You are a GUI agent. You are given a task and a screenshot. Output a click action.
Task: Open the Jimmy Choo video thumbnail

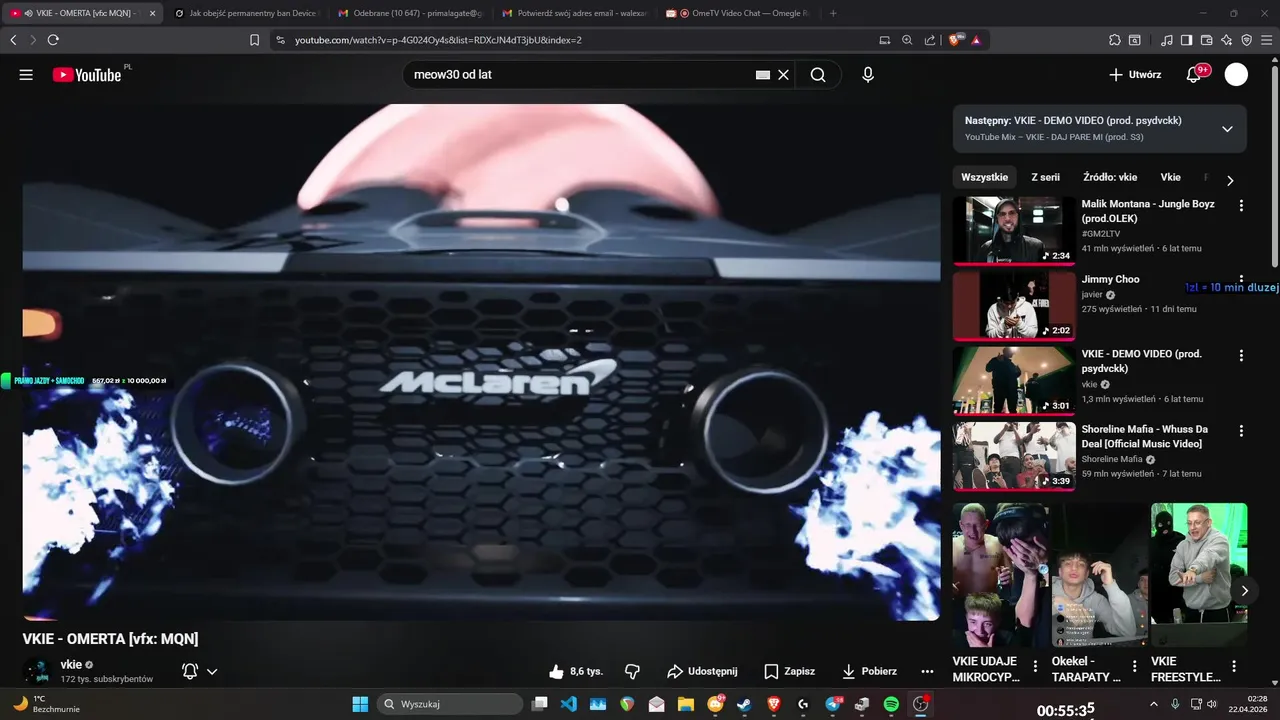click(x=1013, y=306)
